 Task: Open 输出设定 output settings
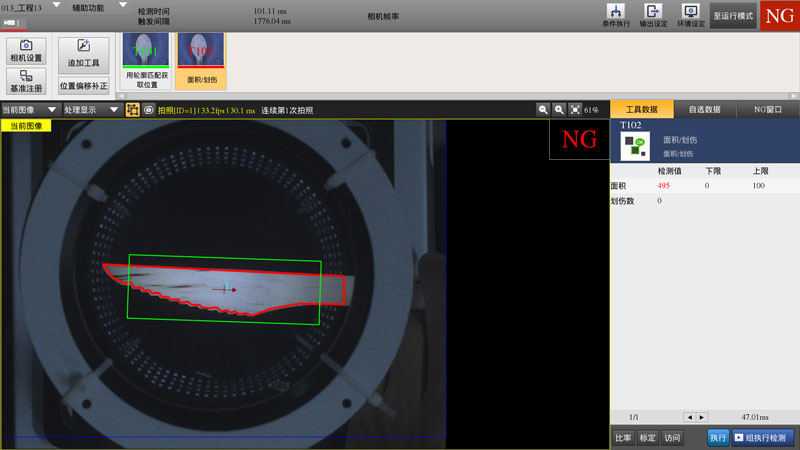(653, 15)
